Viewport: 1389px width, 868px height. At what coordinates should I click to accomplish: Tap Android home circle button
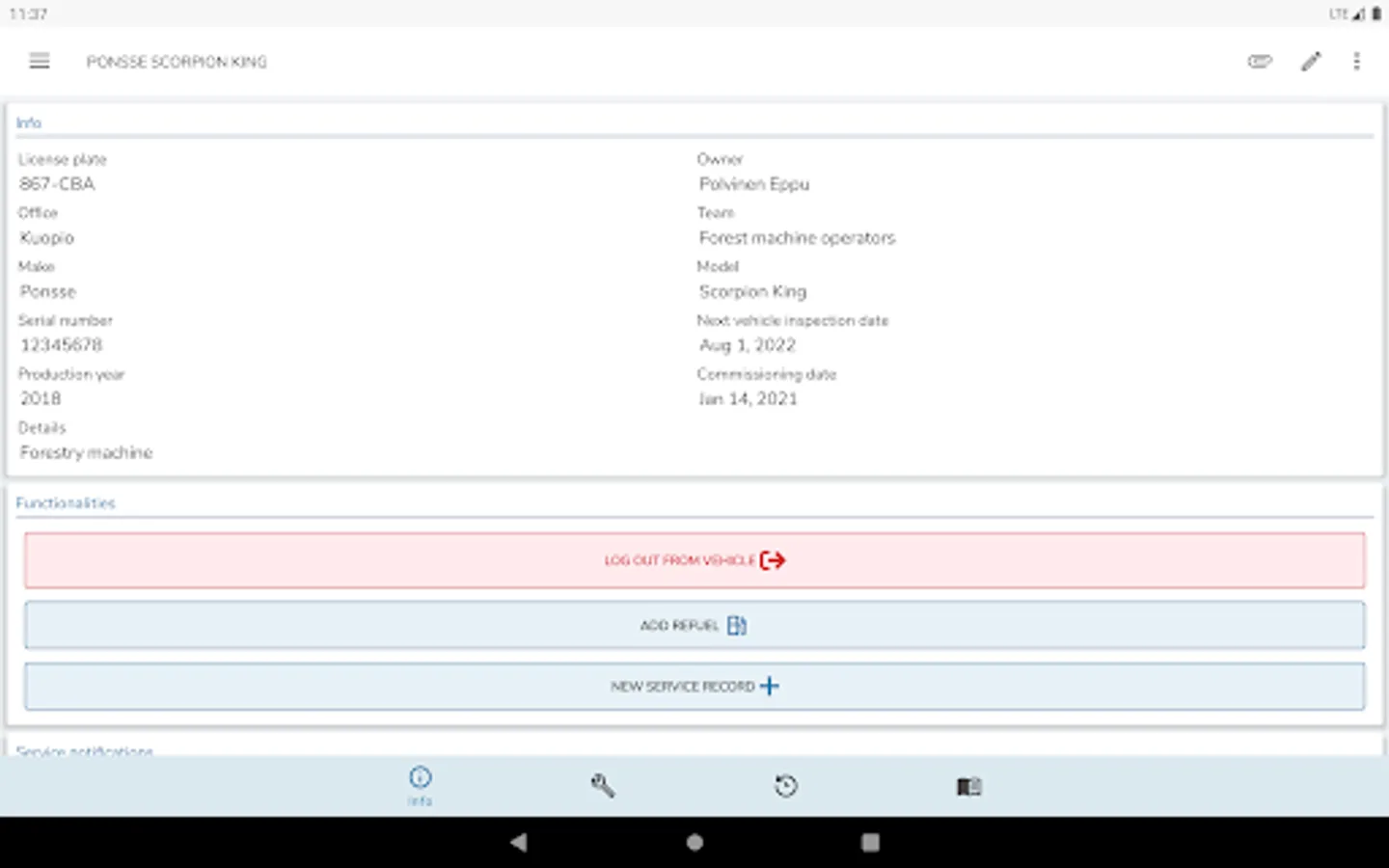pos(694,843)
